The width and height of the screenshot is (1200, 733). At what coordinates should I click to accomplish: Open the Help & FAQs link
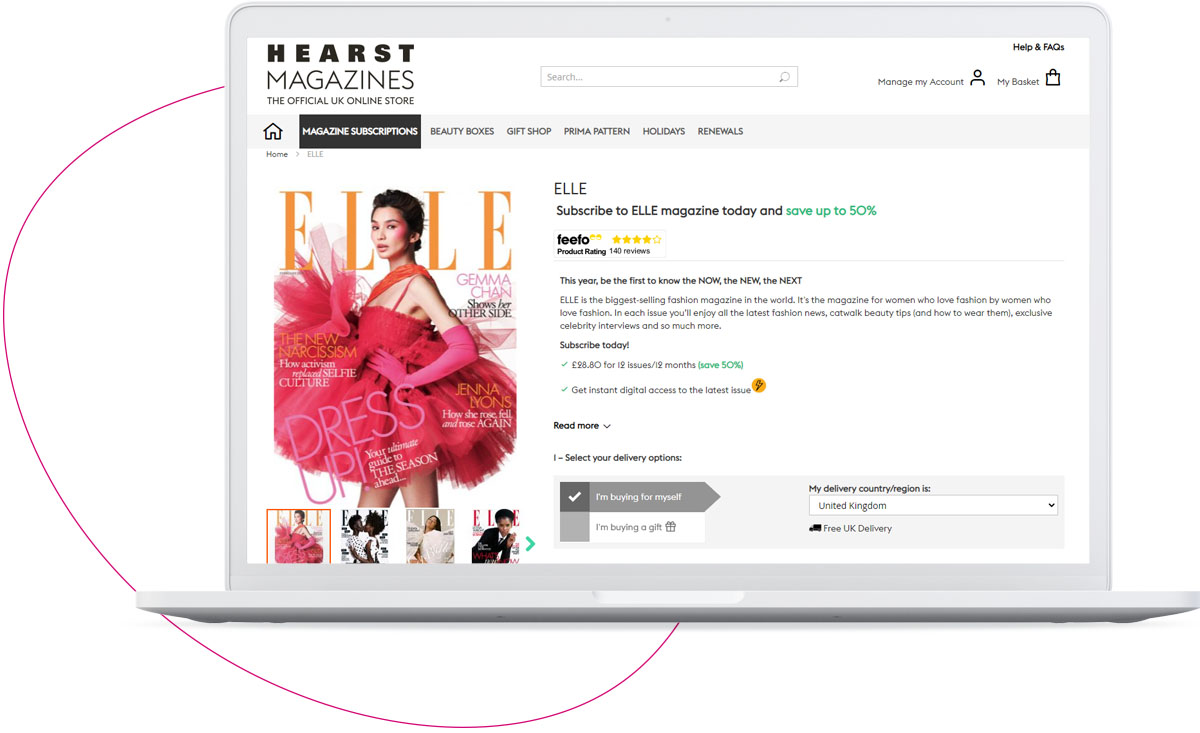pyautogui.click(x=1038, y=47)
